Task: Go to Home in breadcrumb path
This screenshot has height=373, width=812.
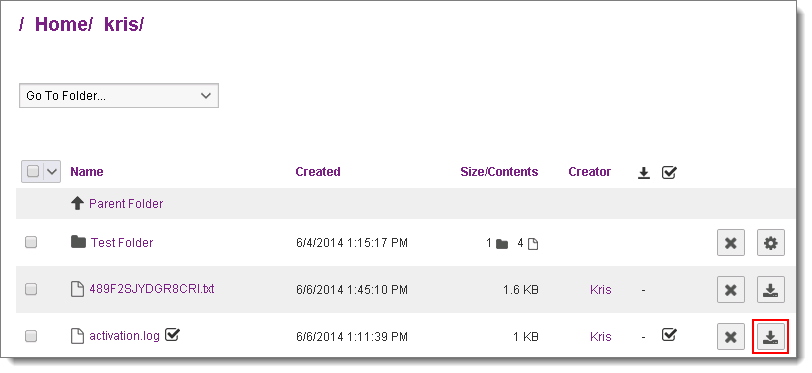Action: click(x=63, y=24)
